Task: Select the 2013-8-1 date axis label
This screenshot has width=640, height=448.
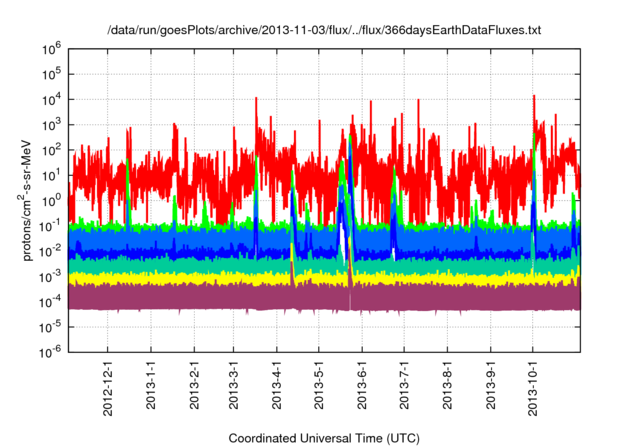Action: pos(447,385)
